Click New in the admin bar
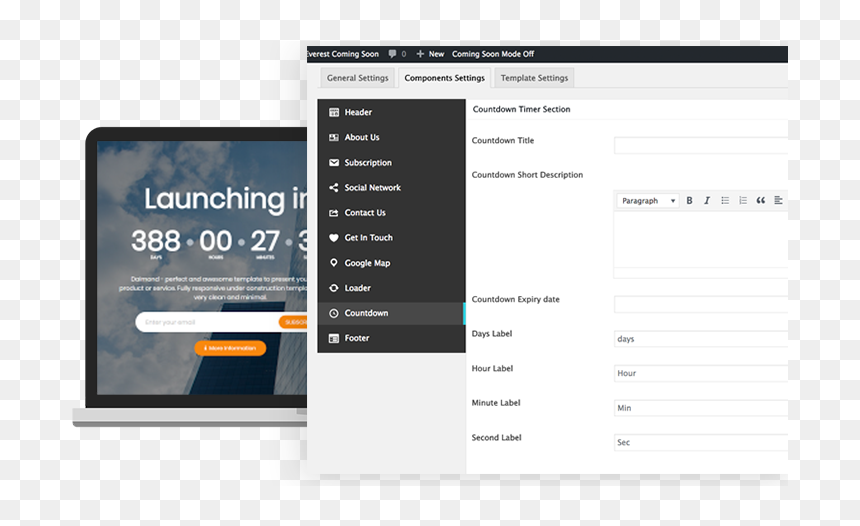The width and height of the screenshot is (860, 526). (x=431, y=54)
